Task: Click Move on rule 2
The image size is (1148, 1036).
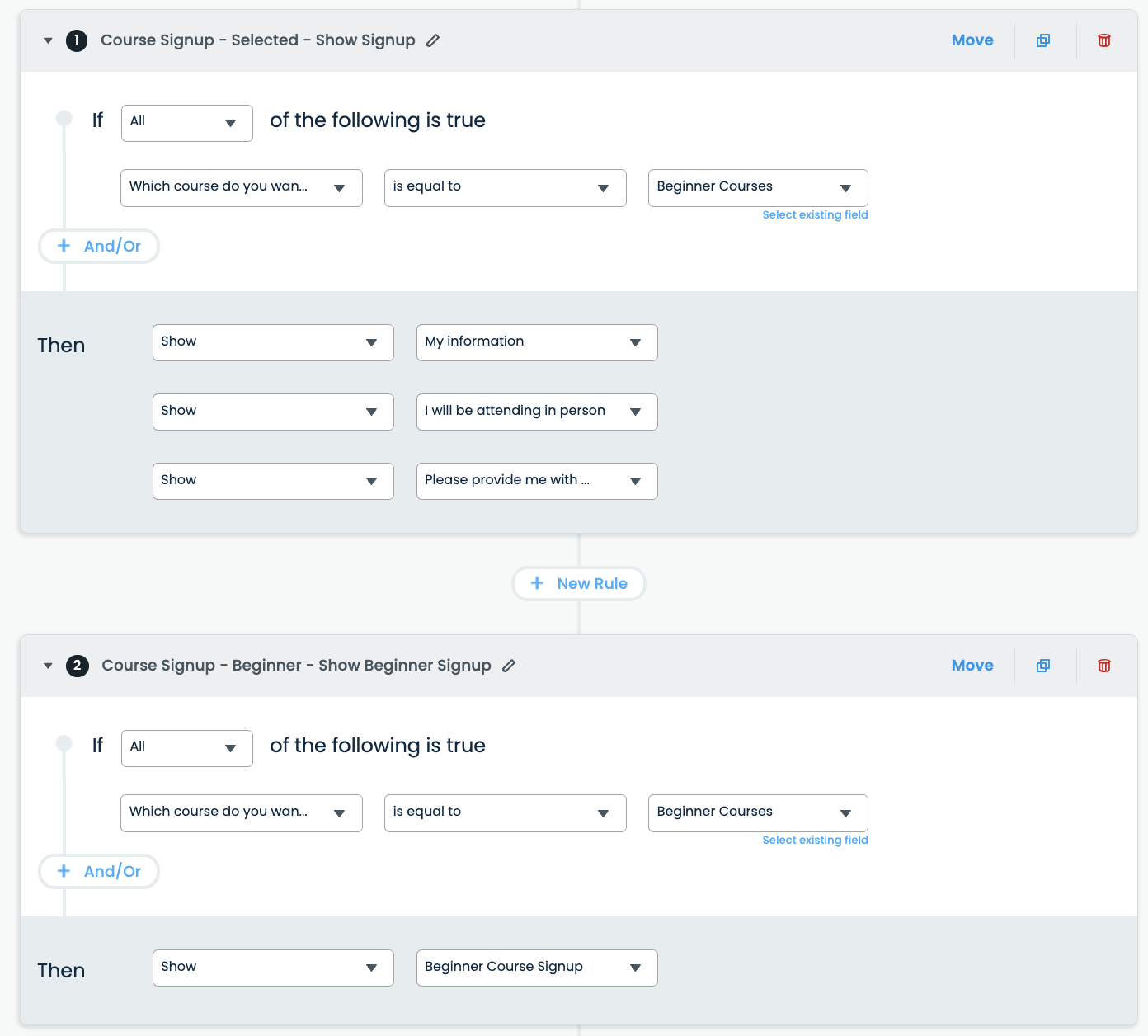Action: pyautogui.click(x=972, y=666)
